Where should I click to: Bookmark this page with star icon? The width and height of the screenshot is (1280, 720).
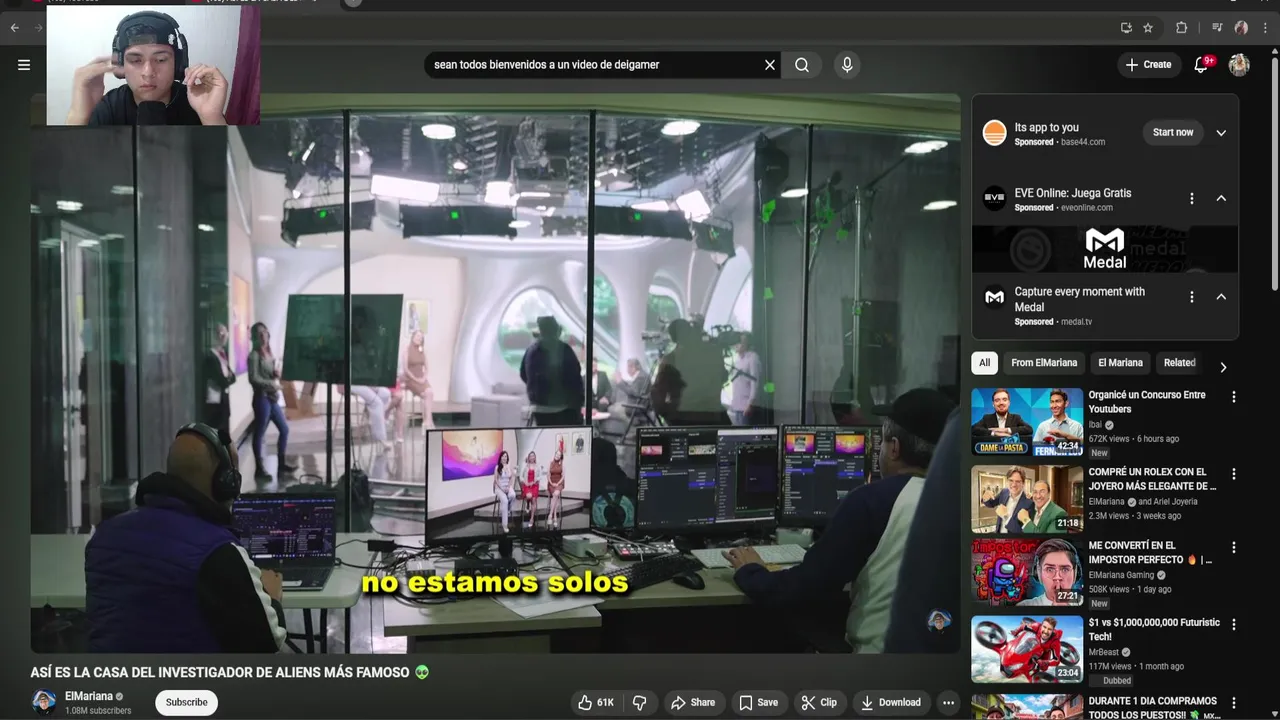click(1148, 28)
